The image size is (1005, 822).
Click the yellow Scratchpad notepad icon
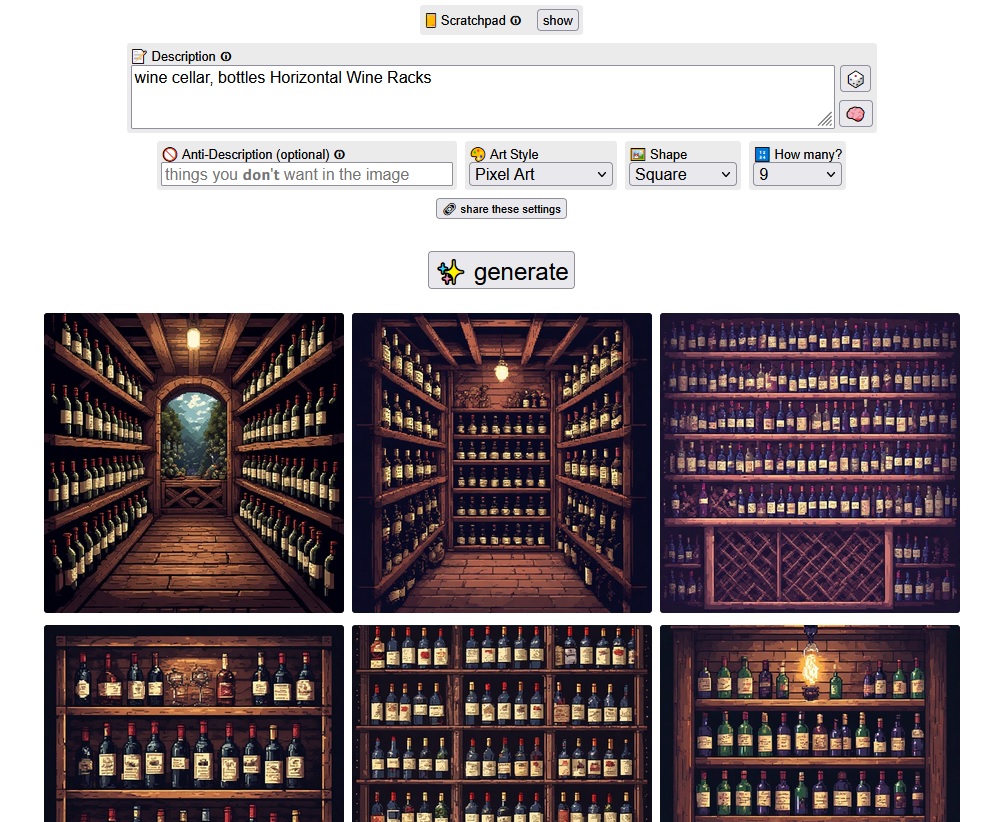431,21
